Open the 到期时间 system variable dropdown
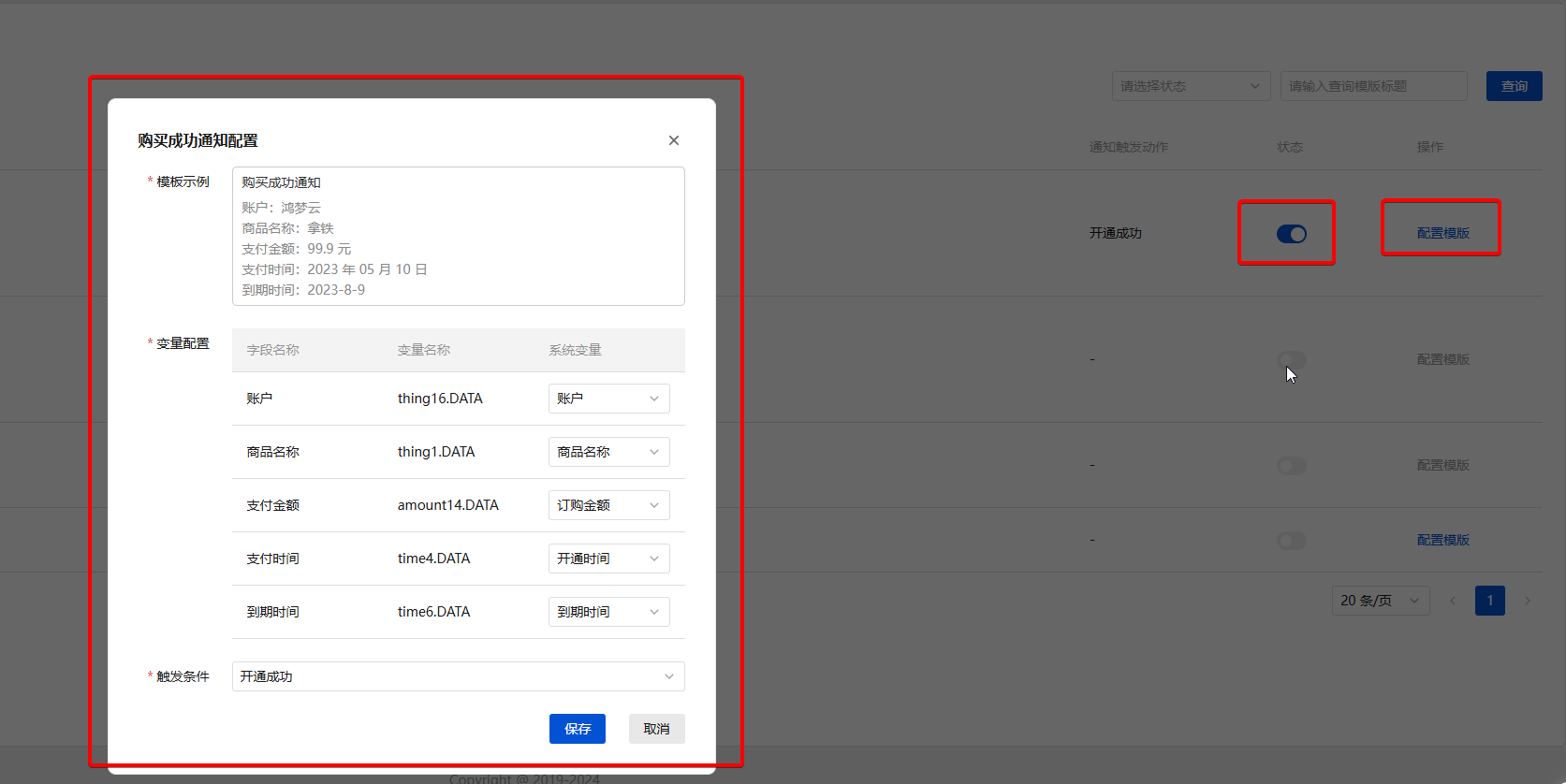 (609, 612)
